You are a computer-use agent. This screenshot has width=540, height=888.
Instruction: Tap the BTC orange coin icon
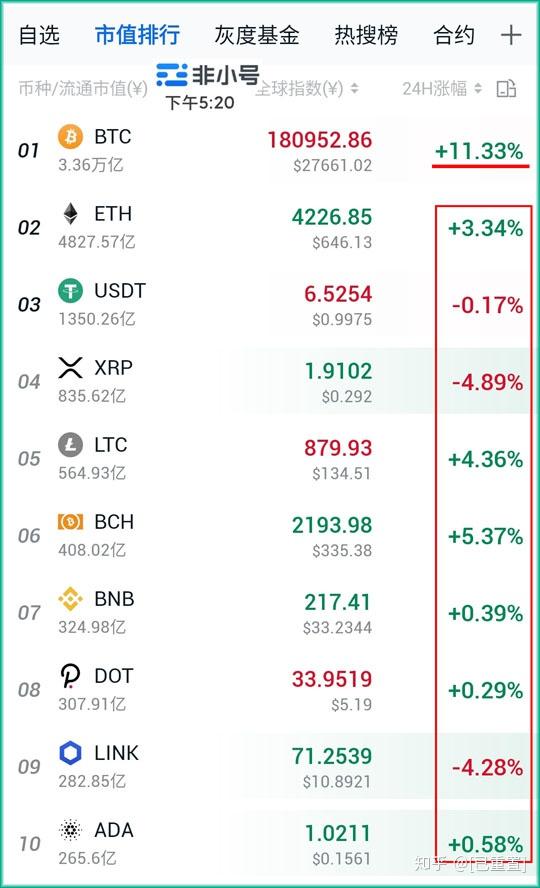[70, 137]
